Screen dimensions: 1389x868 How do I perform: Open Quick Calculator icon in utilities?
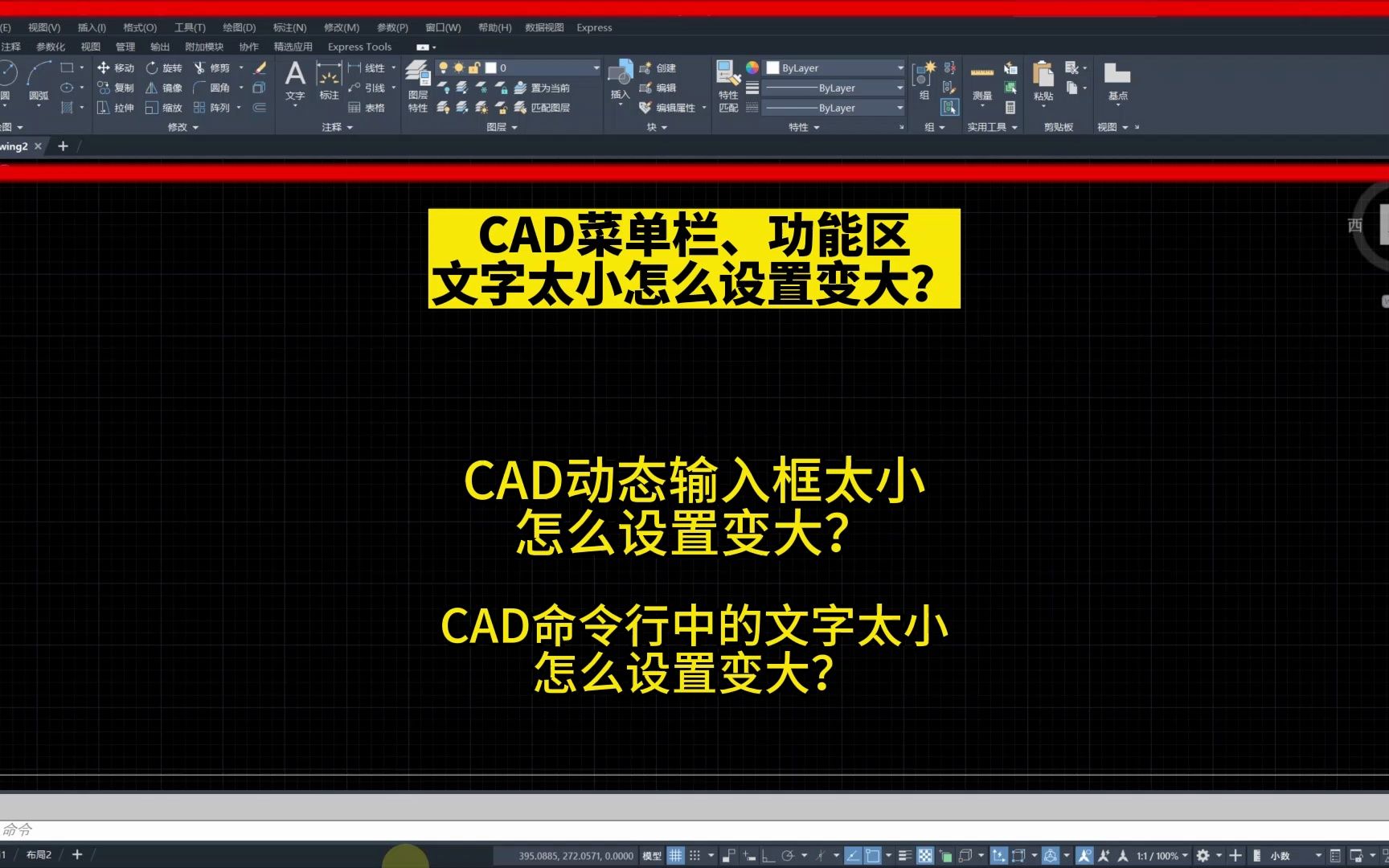pos(1010,108)
